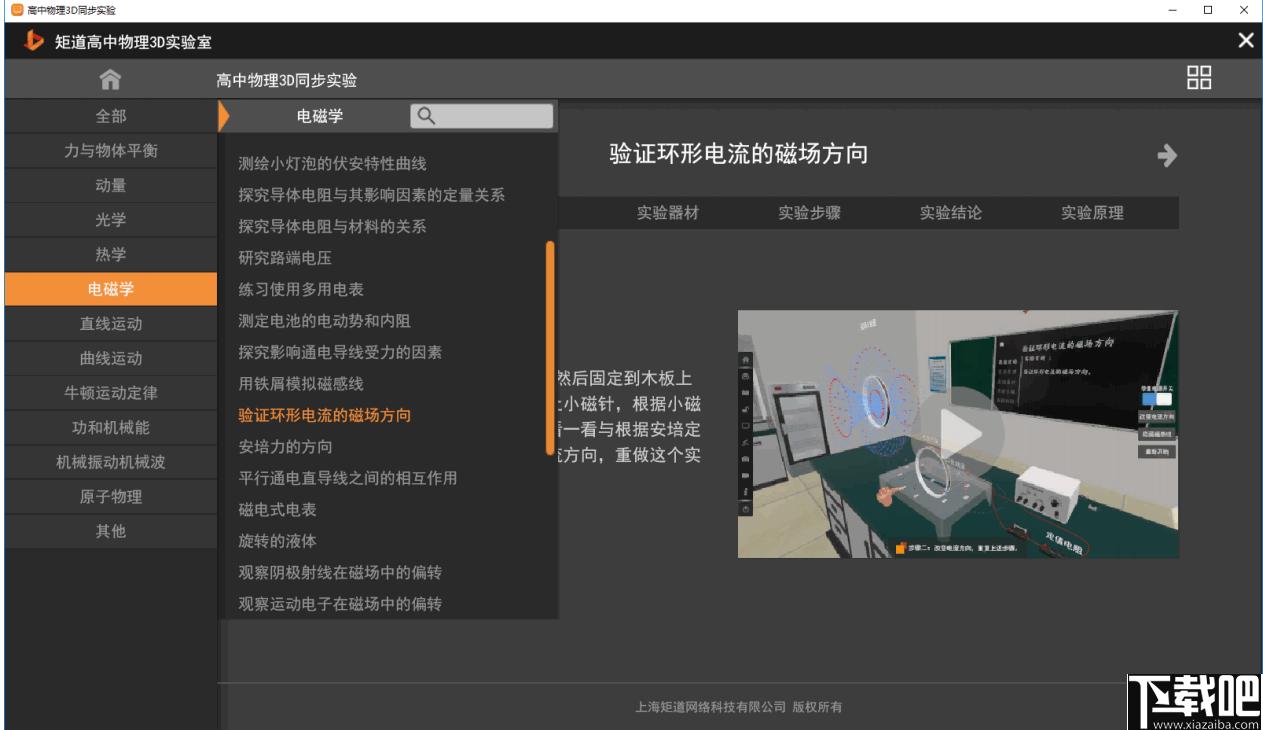This screenshot has height=730, width=1263.
Task: Click the search input field
Action: tap(481, 116)
